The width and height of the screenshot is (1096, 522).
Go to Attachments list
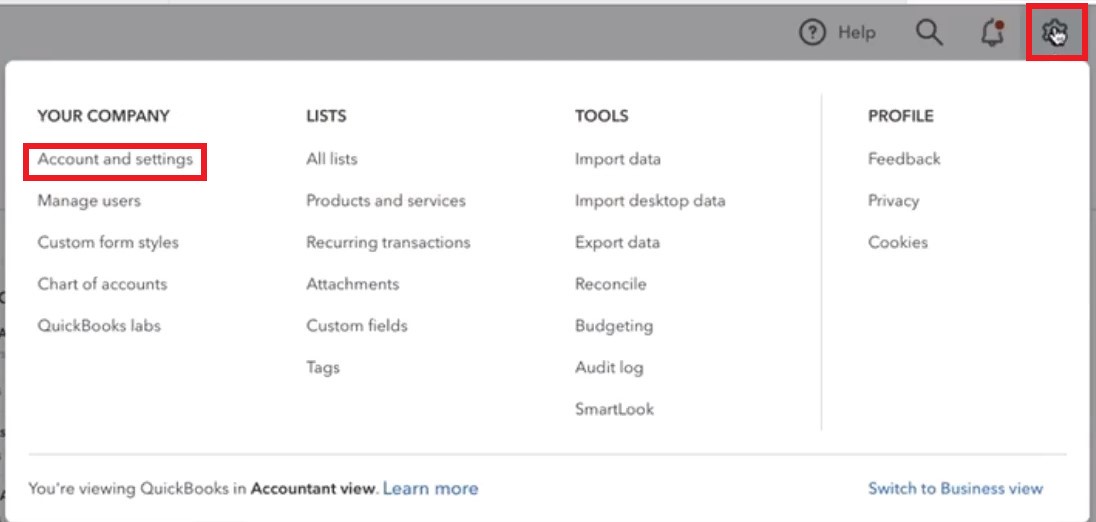click(x=352, y=284)
